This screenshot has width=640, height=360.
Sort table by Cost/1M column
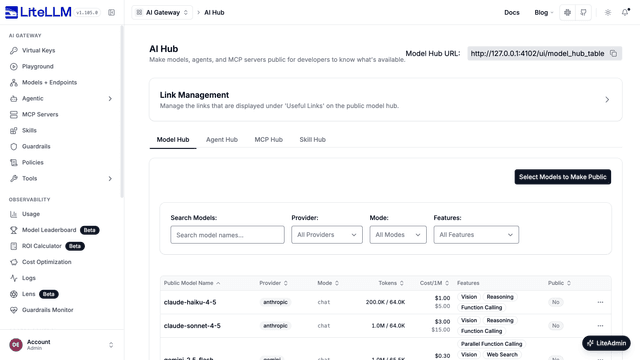click(x=434, y=283)
